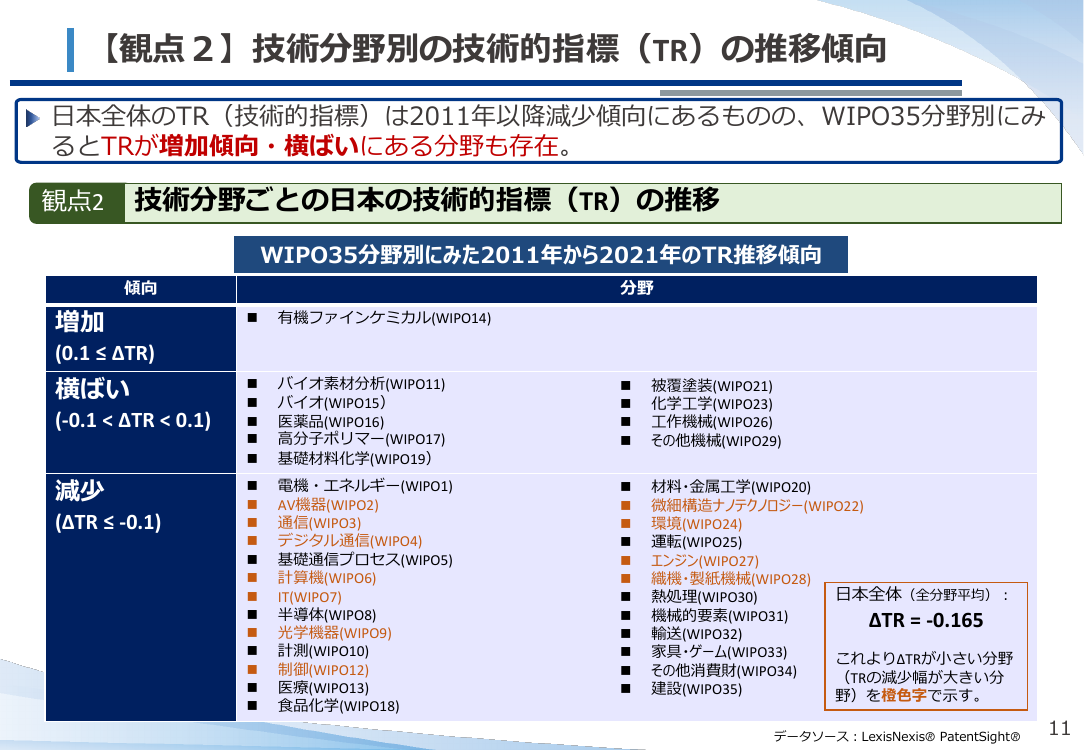
Task: Click the orange bullet beside 環境(WIPO24)
Action: tap(626, 524)
